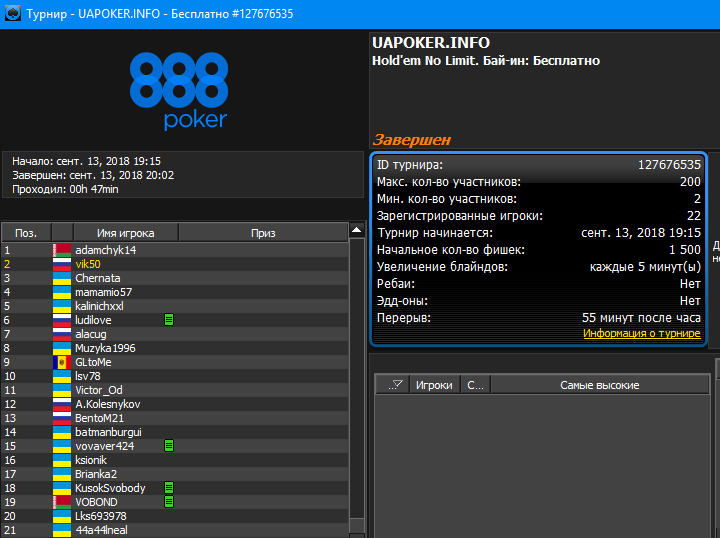The height and width of the screenshot is (538, 720).
Task: Open the Информация о турнире link
Action: pos(641,333)
